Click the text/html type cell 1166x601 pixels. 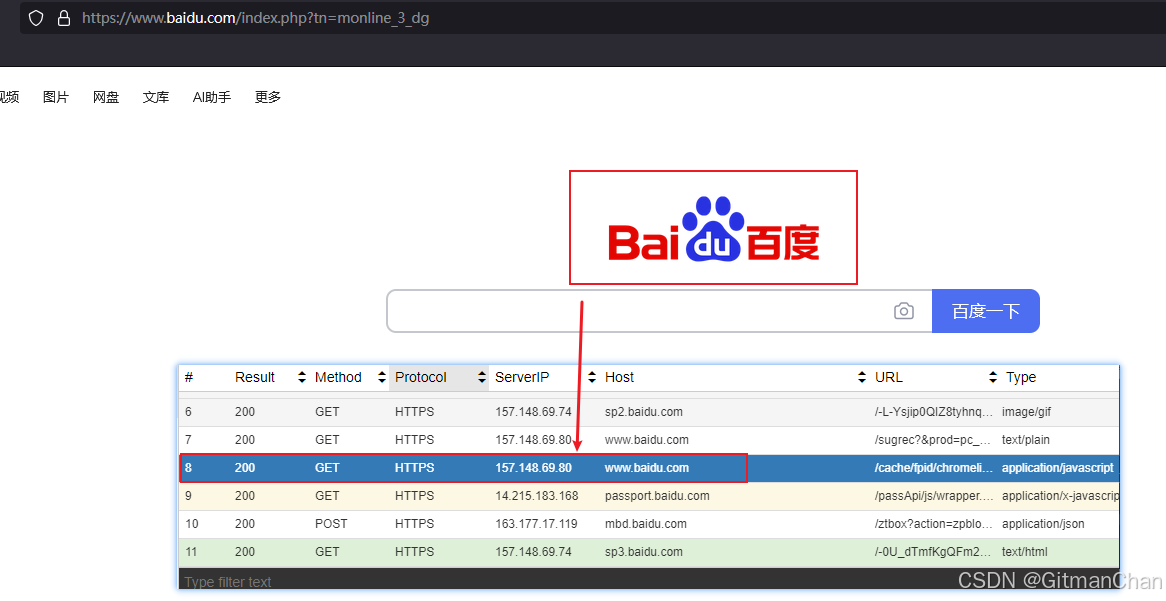[x=1024, y=552]
